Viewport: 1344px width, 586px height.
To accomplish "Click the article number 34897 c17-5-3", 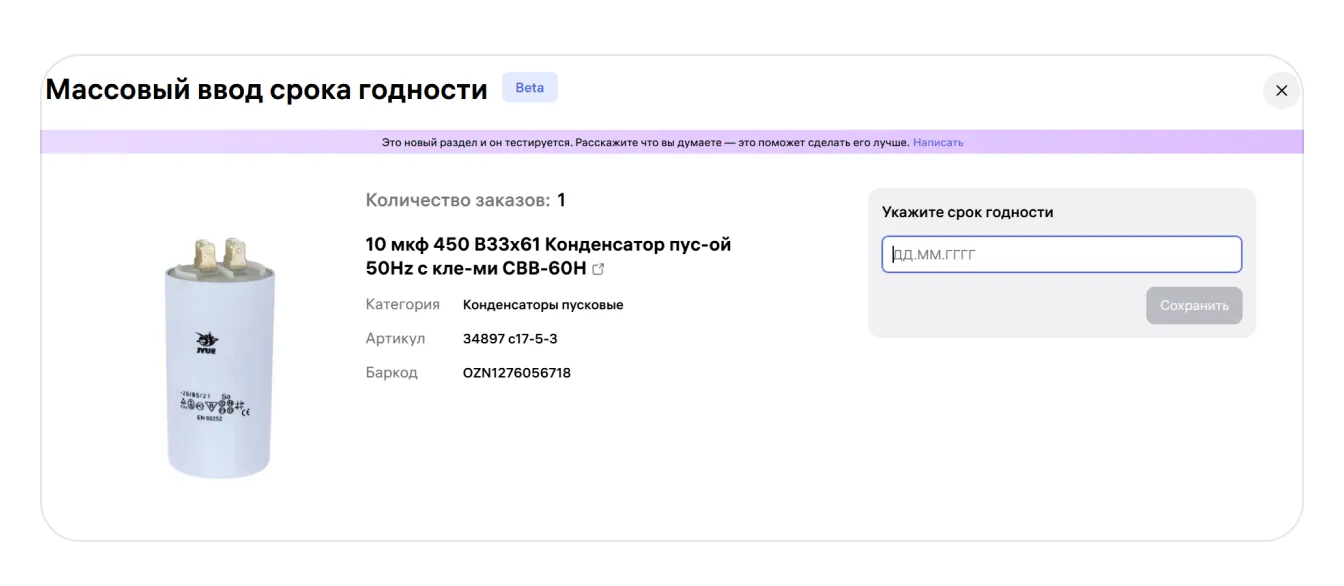I will (510, 339).
